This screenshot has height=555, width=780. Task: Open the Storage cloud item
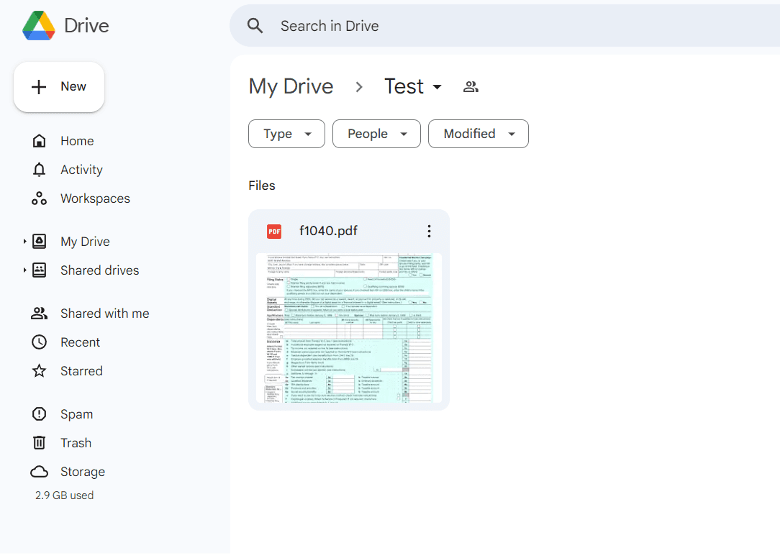[x=82, y=472]
